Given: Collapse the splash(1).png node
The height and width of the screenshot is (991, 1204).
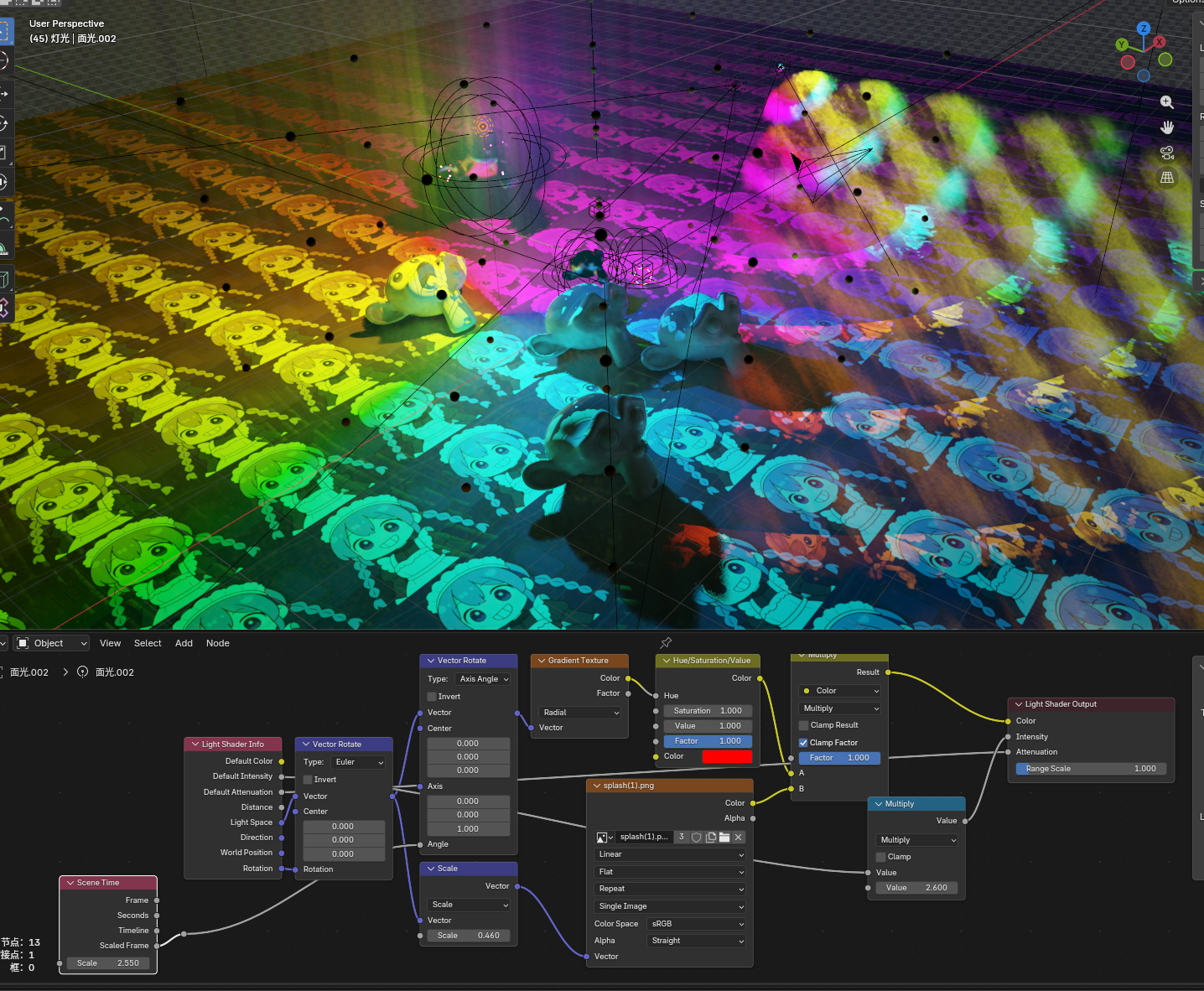Looking at the screenshot, I should click(597, 786).
